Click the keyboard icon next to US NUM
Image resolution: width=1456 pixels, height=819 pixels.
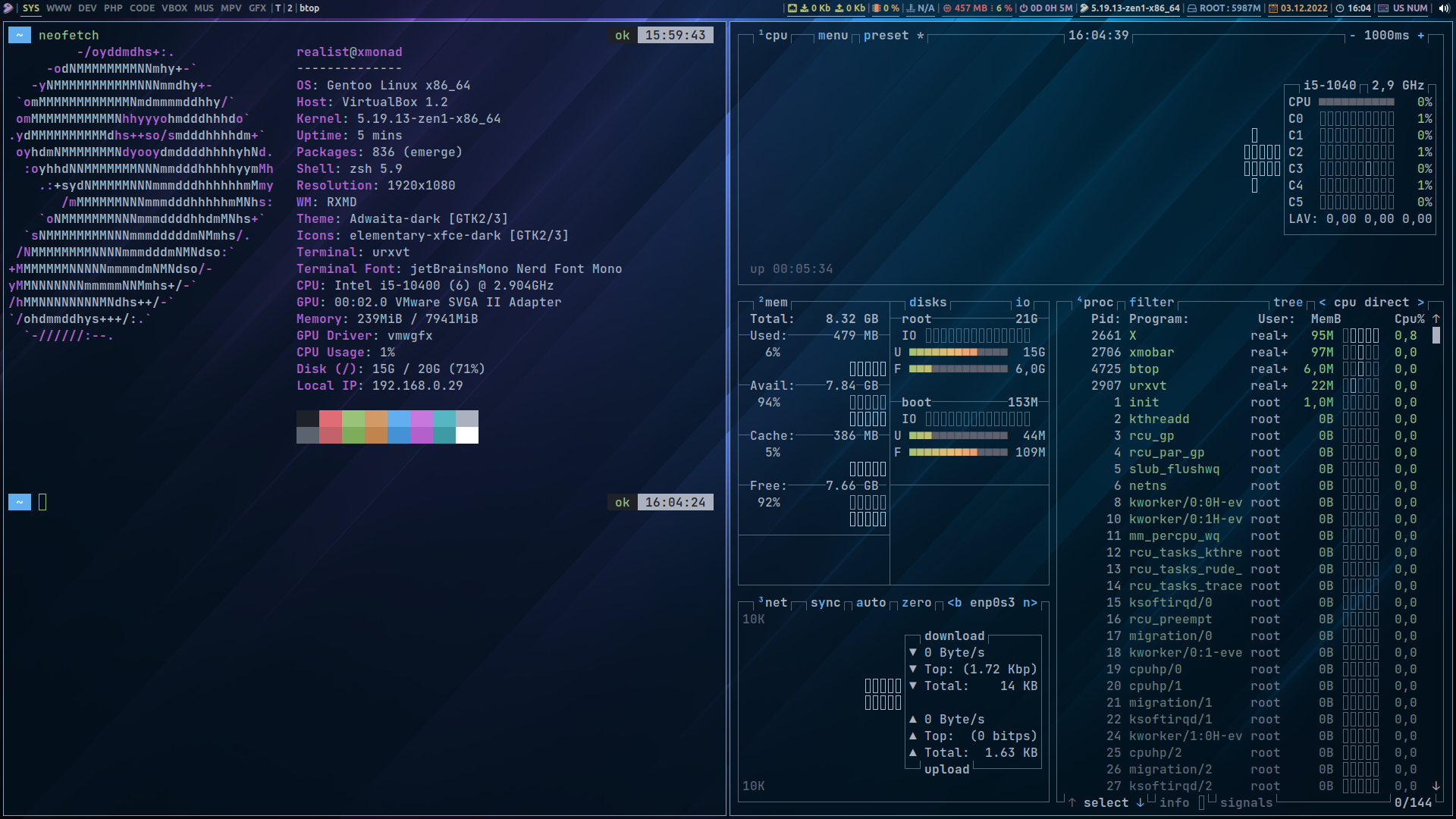pyautogui.click(x=1383, y=8)
